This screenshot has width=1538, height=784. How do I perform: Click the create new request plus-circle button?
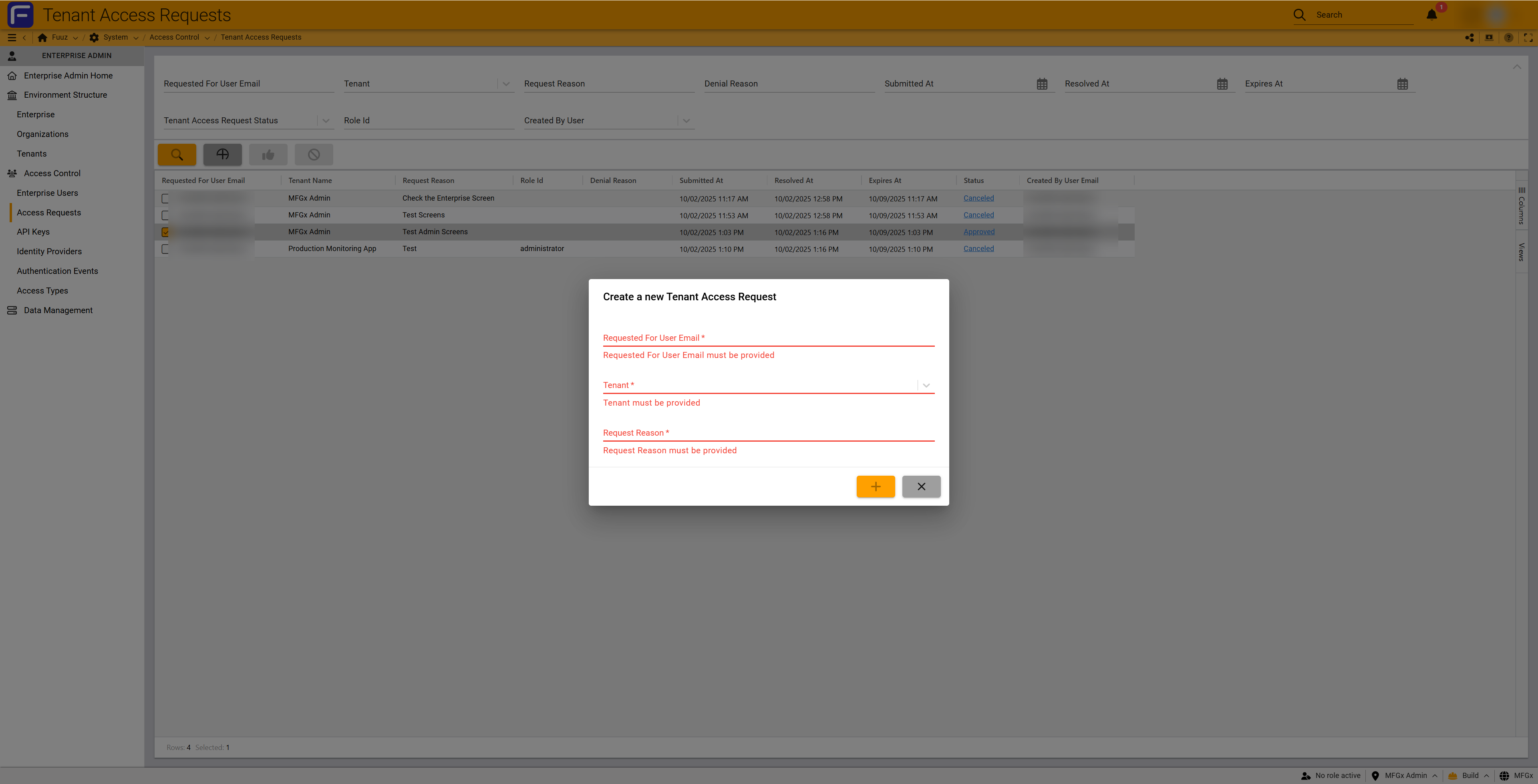pos(223,155)
